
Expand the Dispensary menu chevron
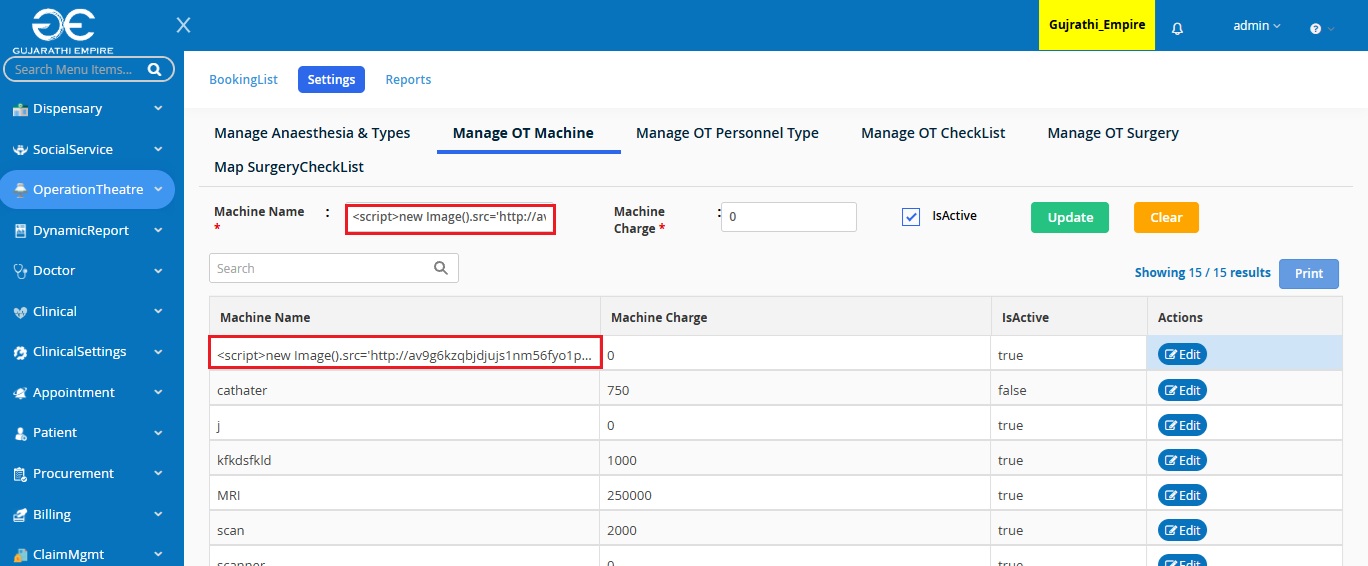158,108
